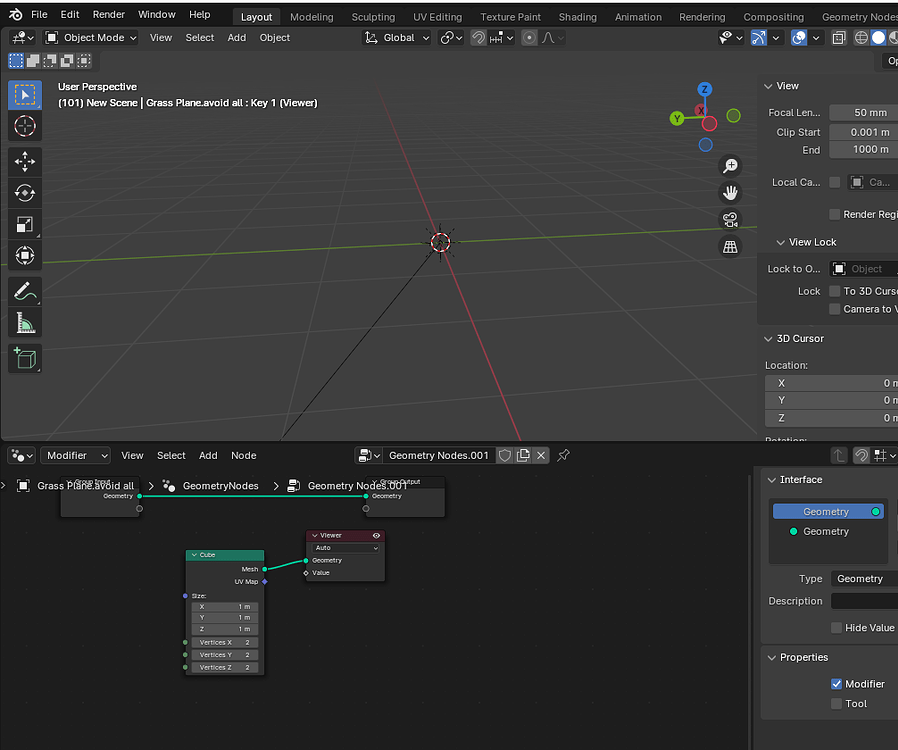Toggle viewport overlays
This screenshot has width=898, height=750.
click(x=799, y=38)
